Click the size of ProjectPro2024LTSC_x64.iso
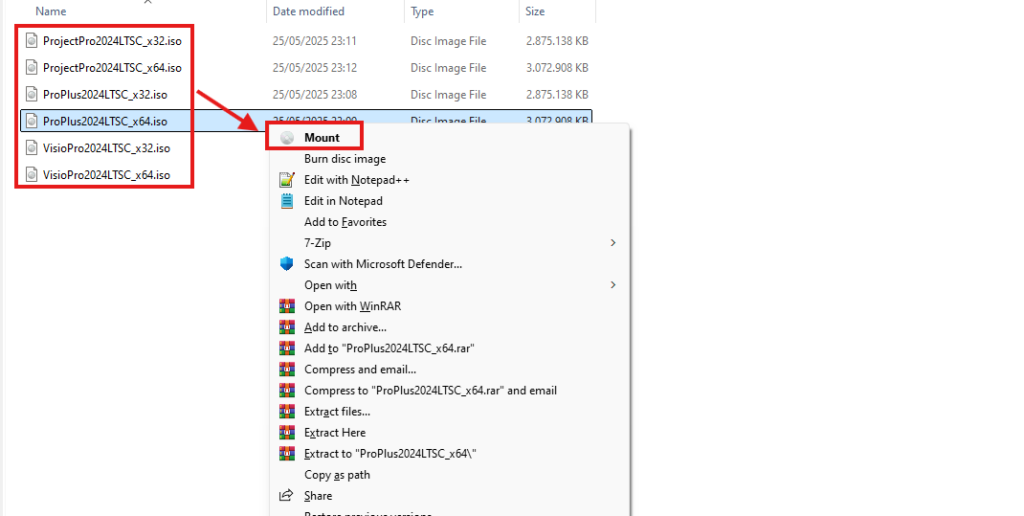The height and width of the screenshot is (516, 1024). pos(557,67)
